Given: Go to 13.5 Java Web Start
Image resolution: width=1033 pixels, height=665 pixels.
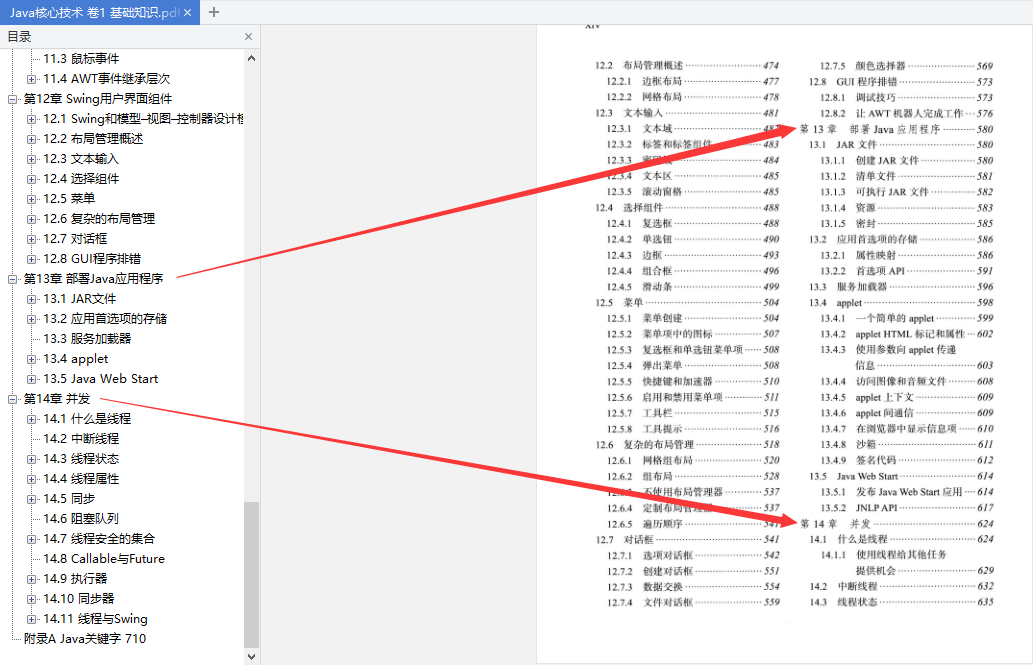Looking at the screenshot, I should pos(101,379).
